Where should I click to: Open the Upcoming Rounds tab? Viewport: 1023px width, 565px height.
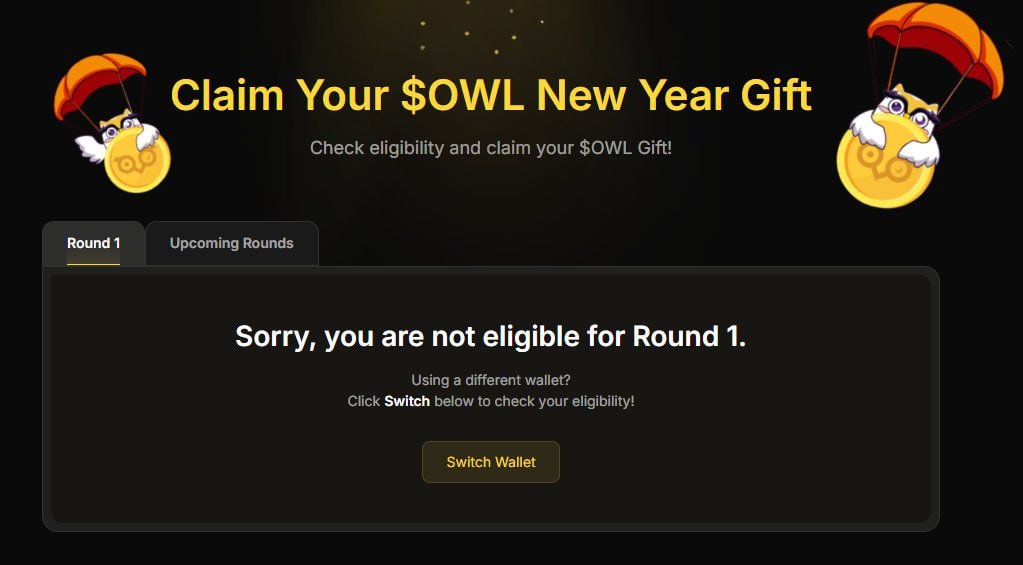232,243
